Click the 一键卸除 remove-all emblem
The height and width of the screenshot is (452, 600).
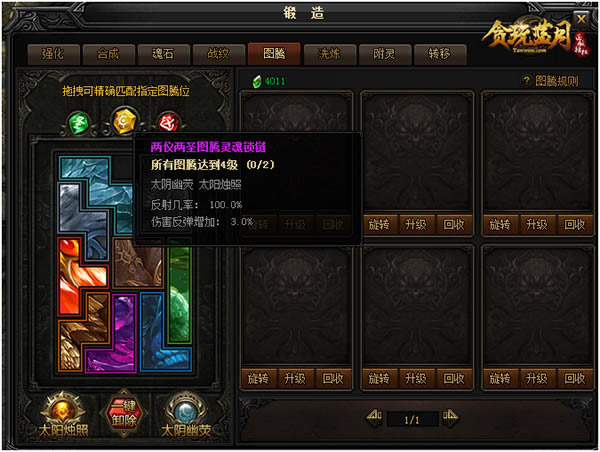point(124,413)
